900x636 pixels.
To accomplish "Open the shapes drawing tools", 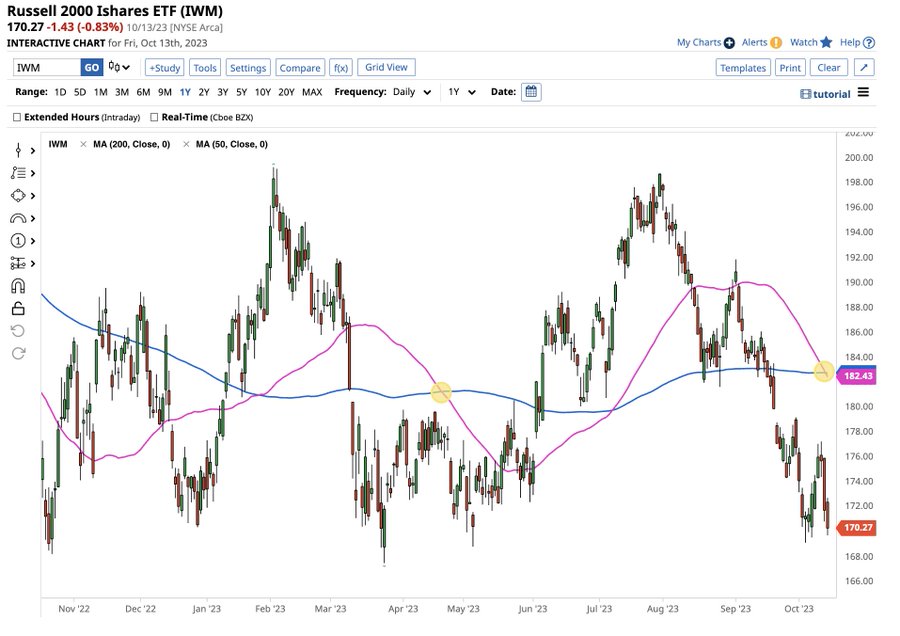I will [x=18, y=196].
